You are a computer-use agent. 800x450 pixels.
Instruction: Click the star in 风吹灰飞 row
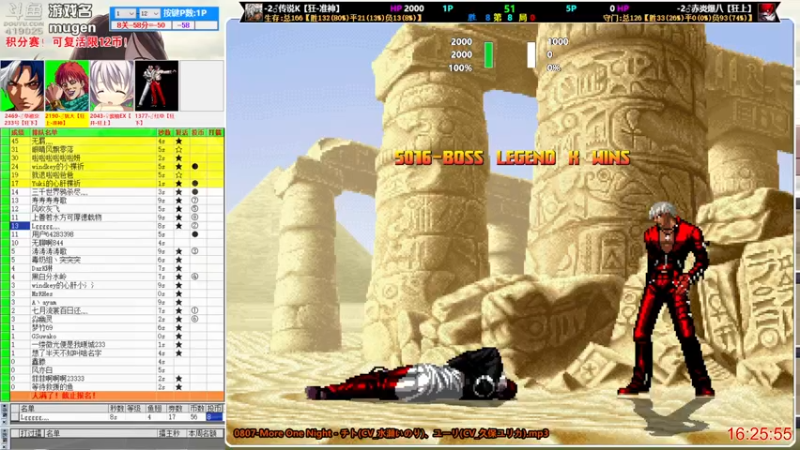pyautogui.click(x=179, y=209)
